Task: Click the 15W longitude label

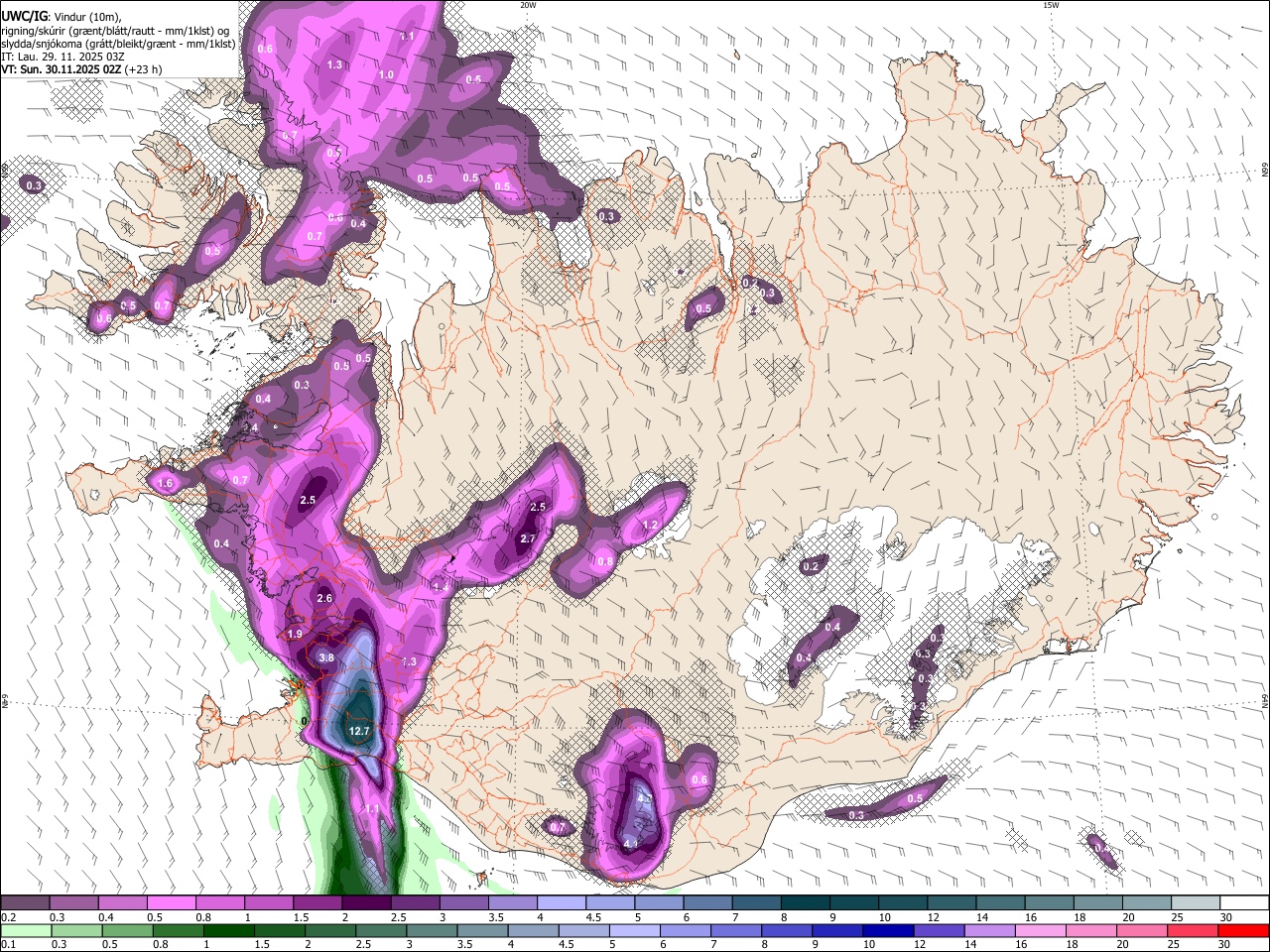Action: tap(1051, 5)
